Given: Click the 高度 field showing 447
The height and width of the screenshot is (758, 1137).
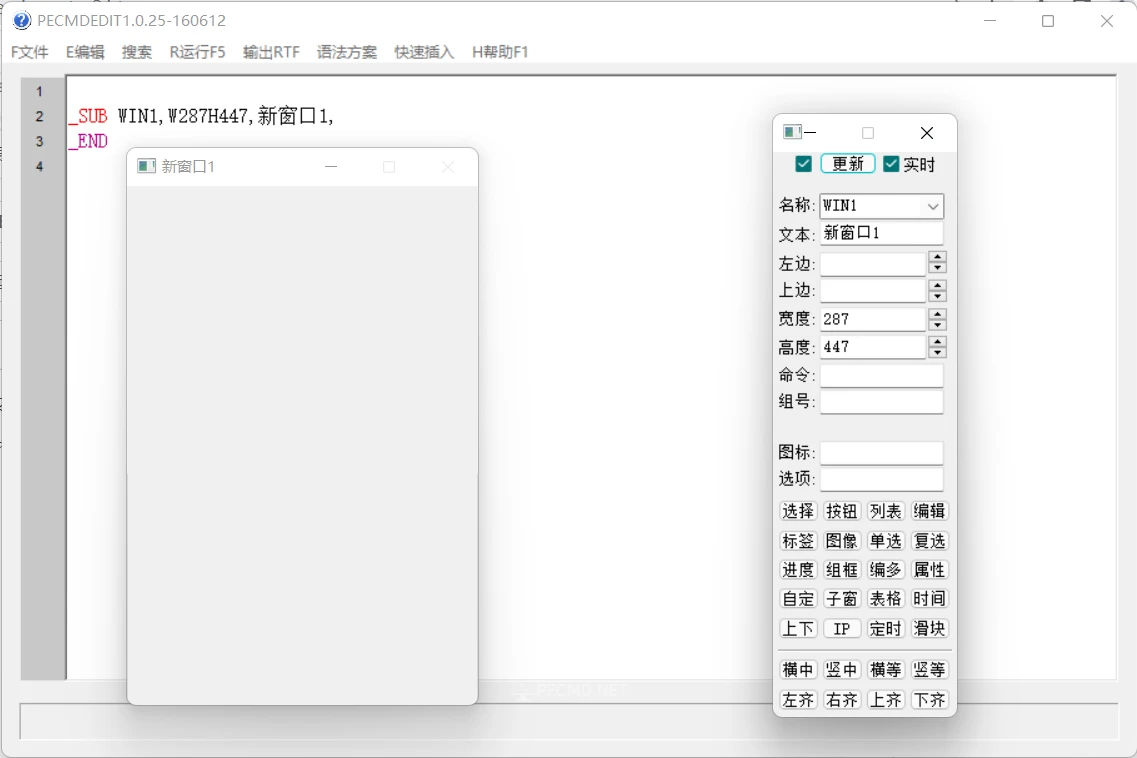Looking at the screenshot, I should click(873, 347).
